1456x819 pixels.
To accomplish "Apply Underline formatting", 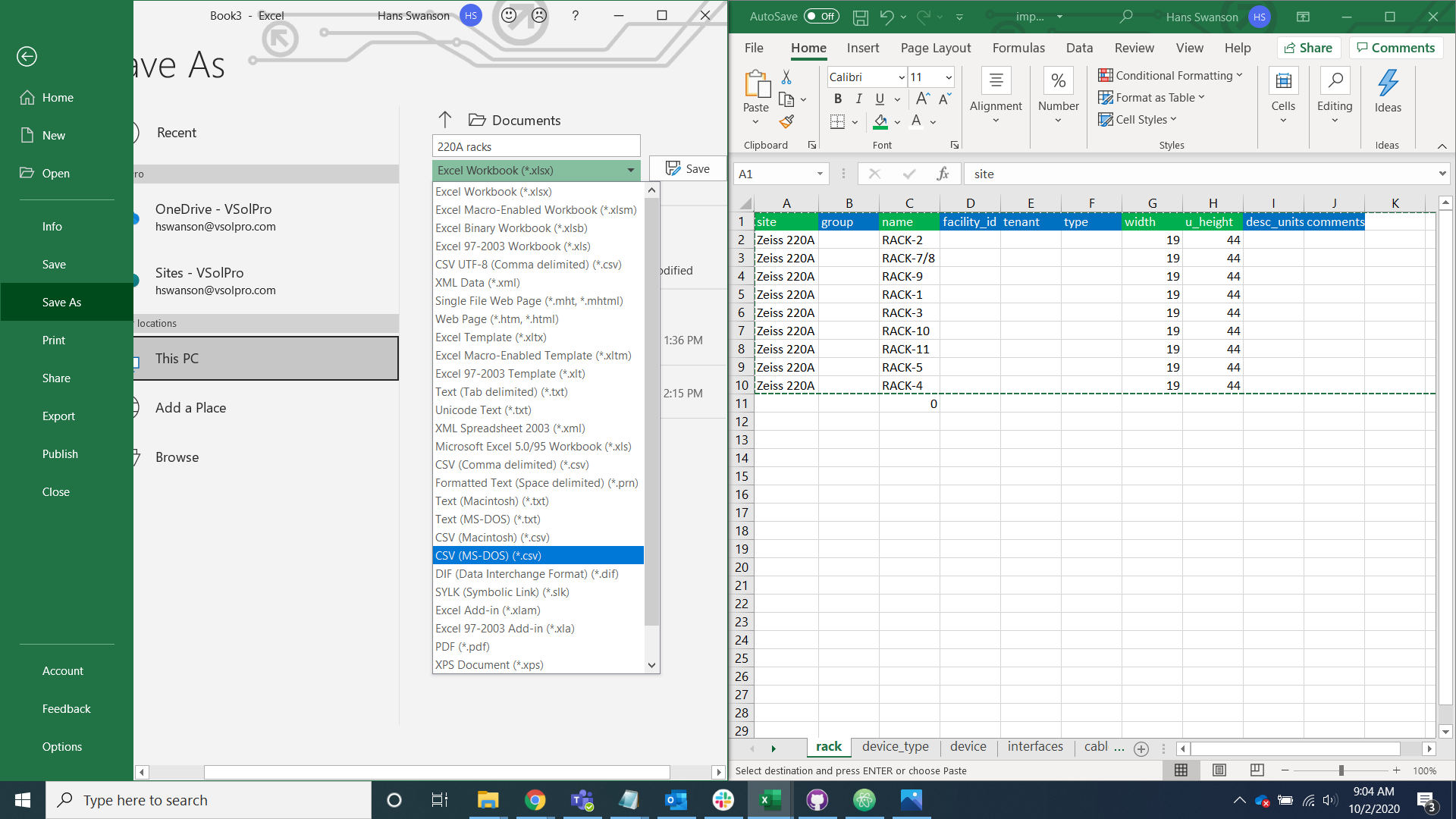I will 880,99.
